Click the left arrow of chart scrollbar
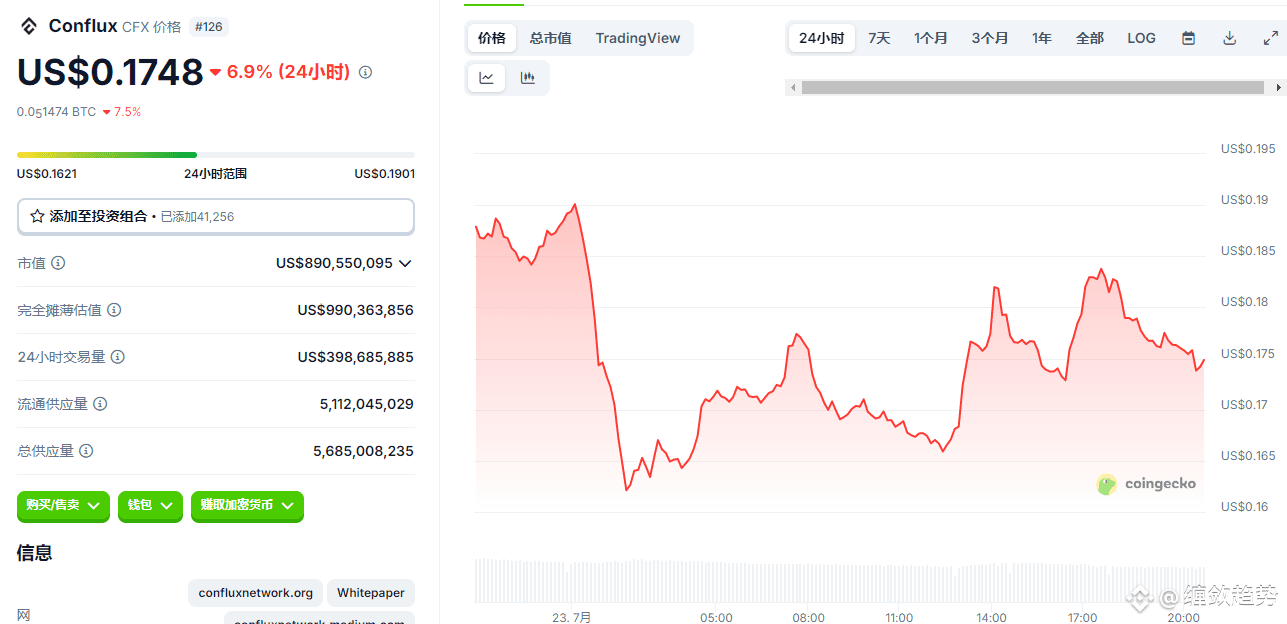1287x624 pixels. point(793,88)
